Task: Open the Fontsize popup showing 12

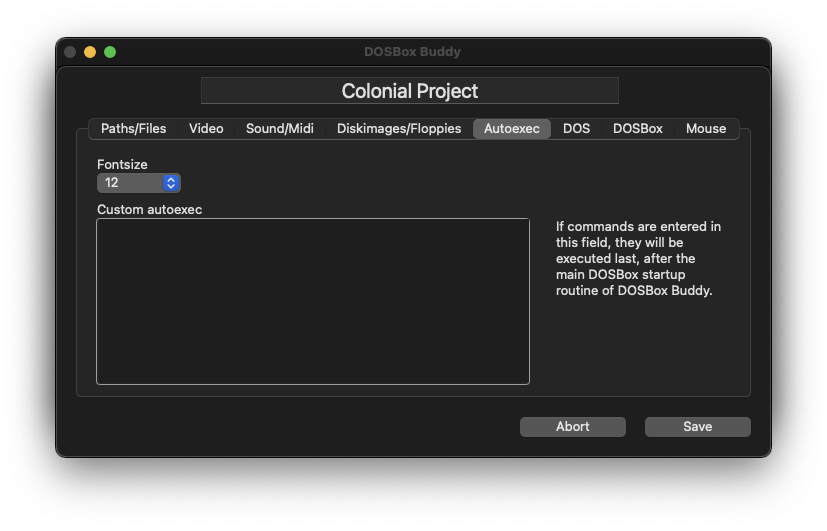Action: coord(139,183)
